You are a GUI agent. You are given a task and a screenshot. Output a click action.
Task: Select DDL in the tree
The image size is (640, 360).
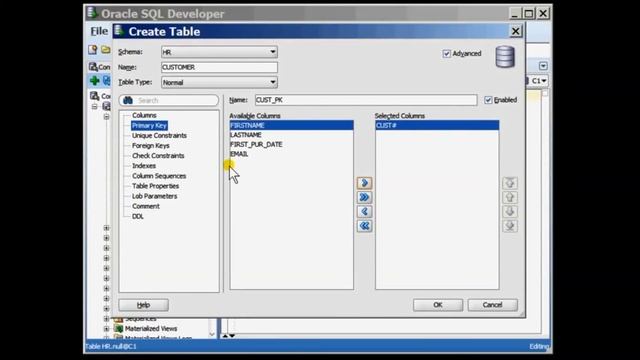coord(138,216)
